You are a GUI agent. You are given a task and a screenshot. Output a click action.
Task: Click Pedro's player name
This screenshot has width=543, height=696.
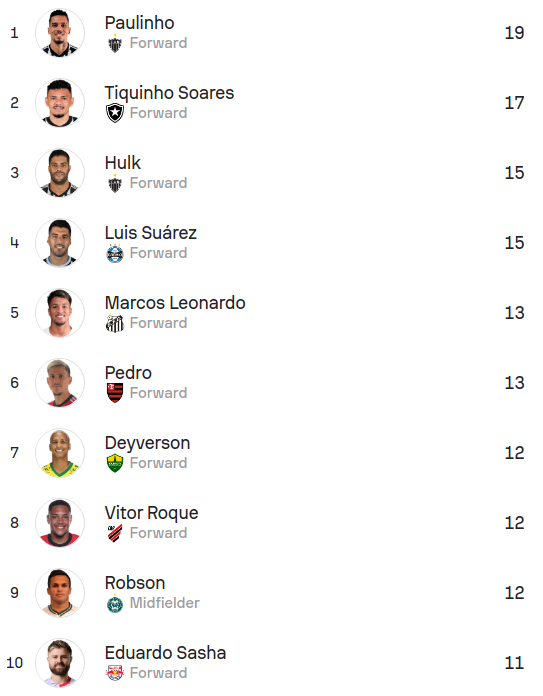(128, 373)
